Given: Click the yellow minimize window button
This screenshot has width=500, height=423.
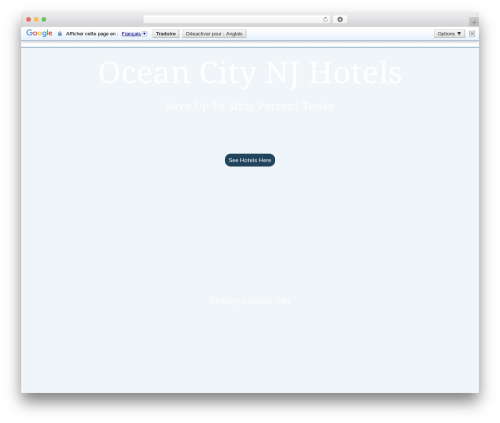Looking at the screenshot, I should pyautogui.click(x=36, y=19).
